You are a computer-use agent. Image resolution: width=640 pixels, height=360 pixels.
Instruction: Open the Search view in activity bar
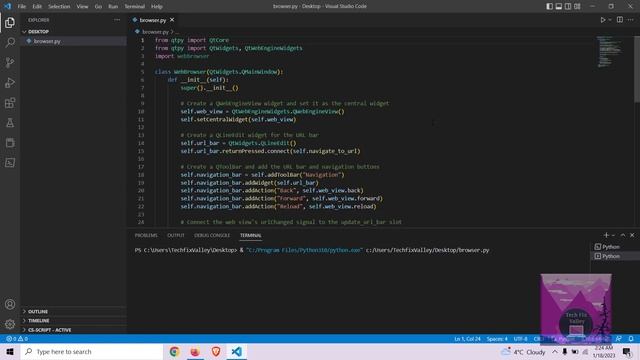[10, 42]
